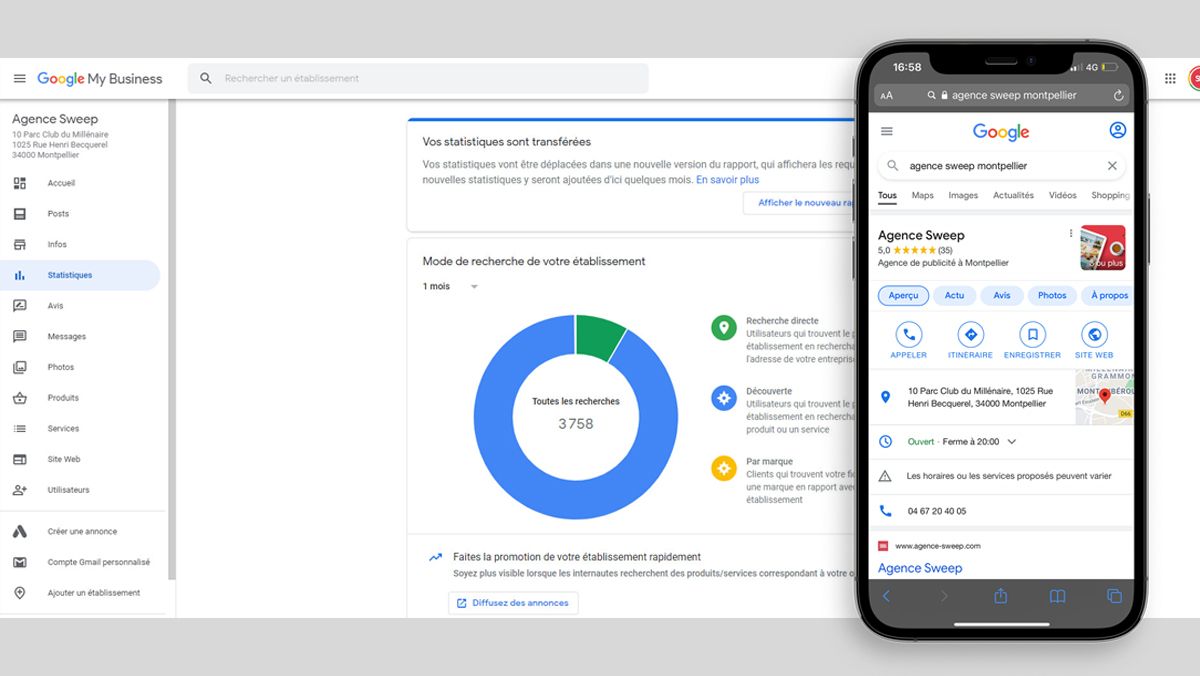1200x676 pixels.
Task: Select the Infos storefront icon
Action: [x=20, y=245]
